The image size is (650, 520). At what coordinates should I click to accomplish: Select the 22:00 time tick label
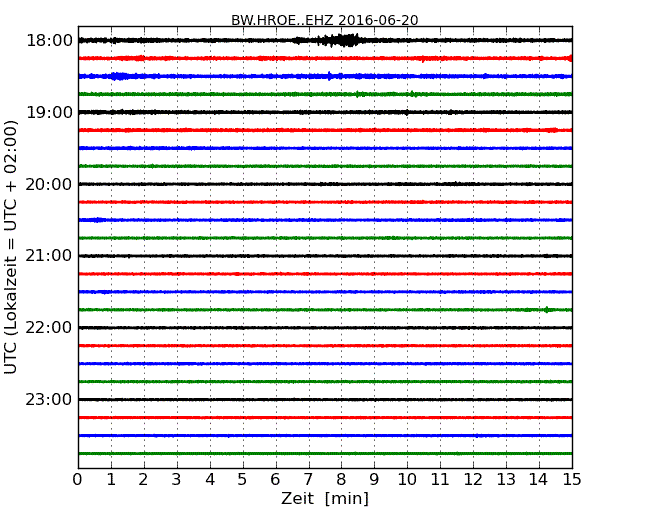coord(49,328)
